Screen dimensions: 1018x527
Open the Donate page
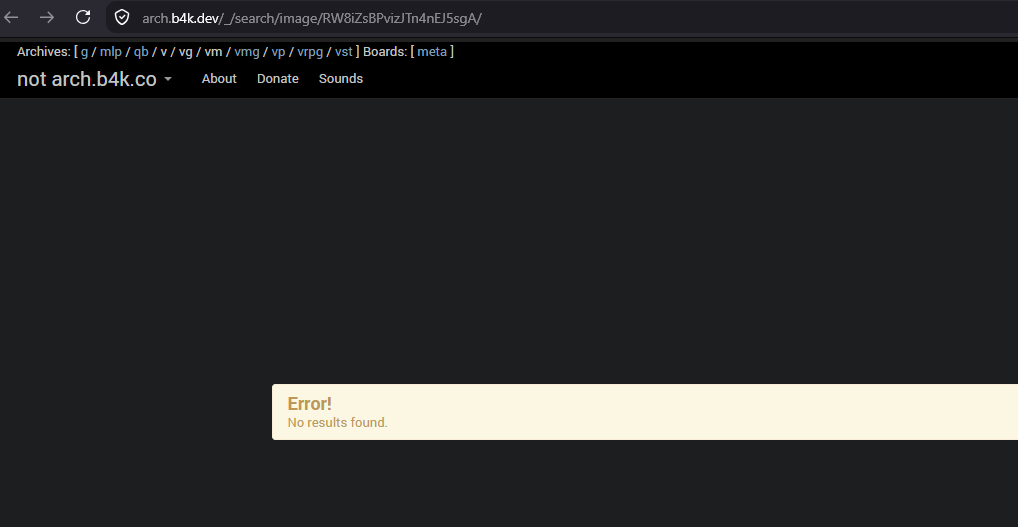click(278, 79)
